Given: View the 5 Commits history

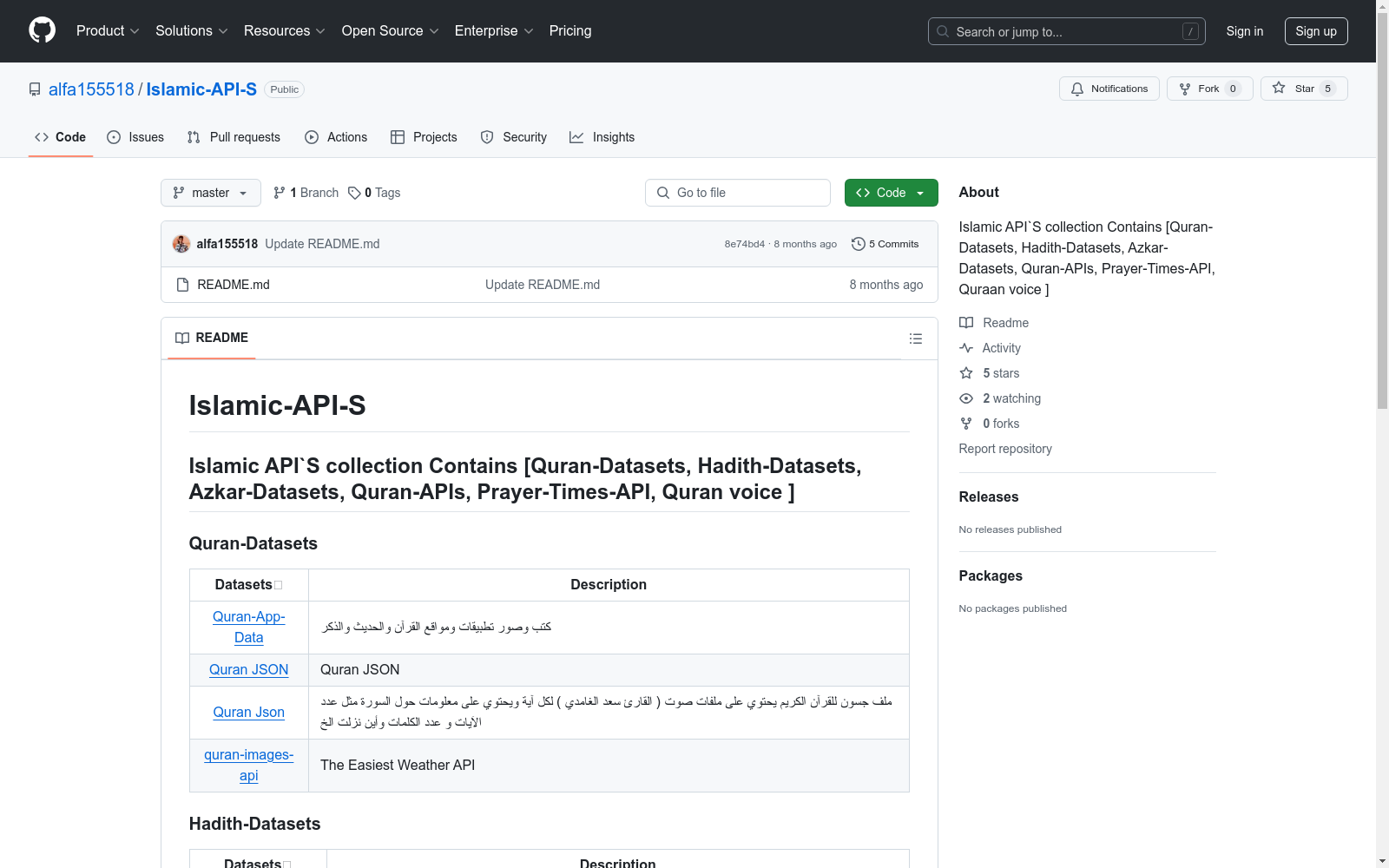Looking at the screenshot, I should (x=885, y=244).
